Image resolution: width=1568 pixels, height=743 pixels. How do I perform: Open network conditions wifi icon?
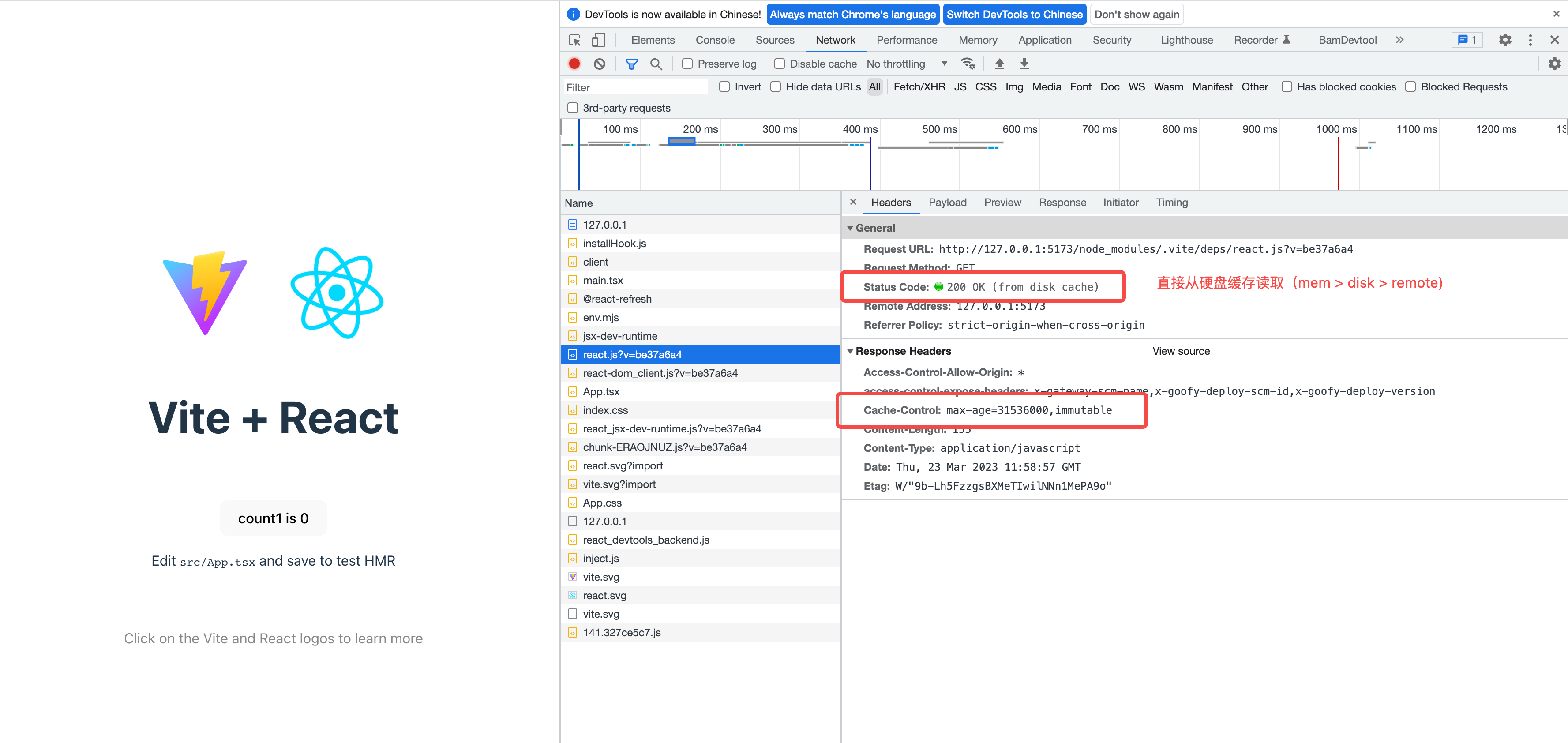pyautogui.click(x=967, y=64)
